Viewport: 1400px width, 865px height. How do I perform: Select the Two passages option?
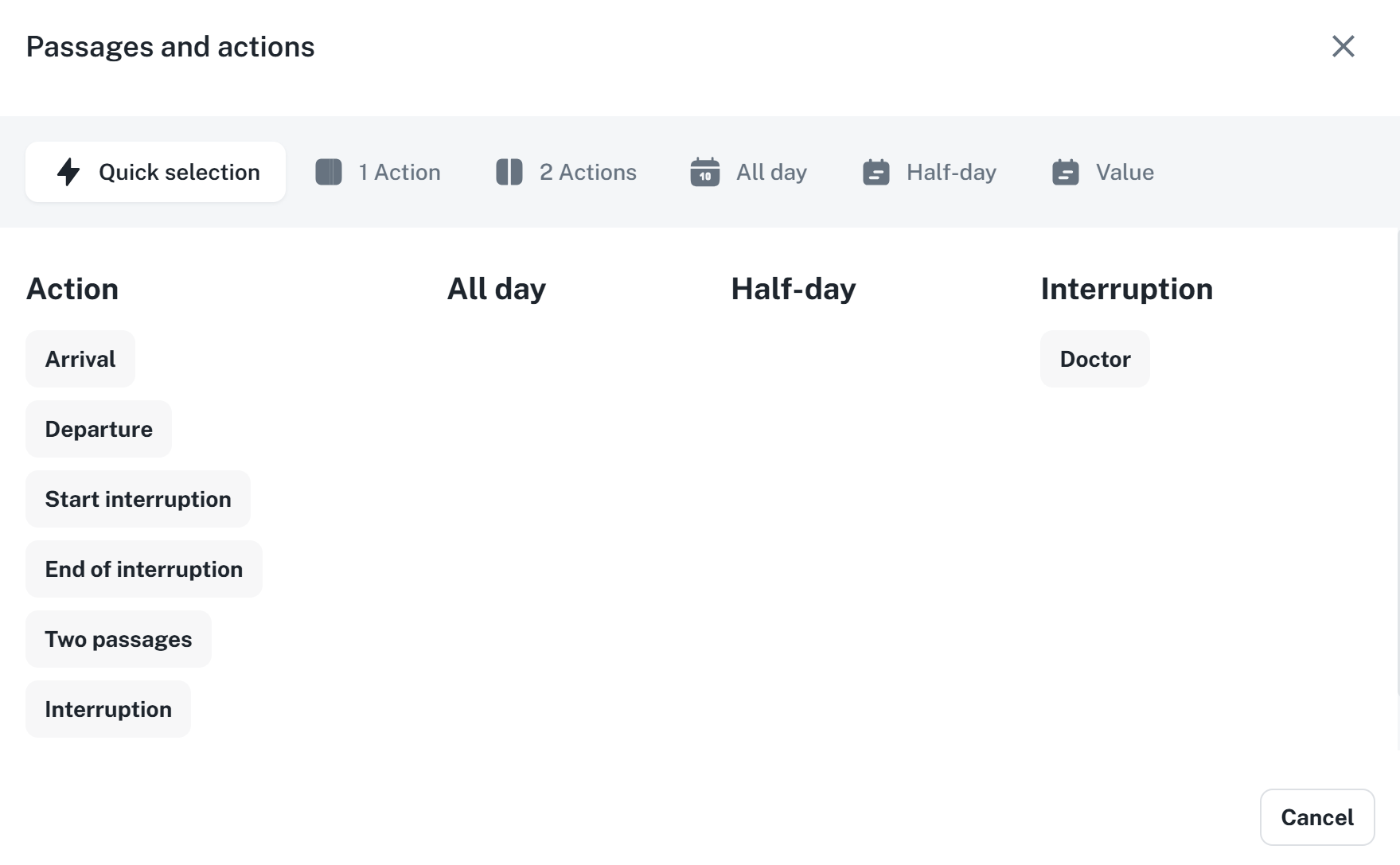pyautogui.click(x=119, y=639)
